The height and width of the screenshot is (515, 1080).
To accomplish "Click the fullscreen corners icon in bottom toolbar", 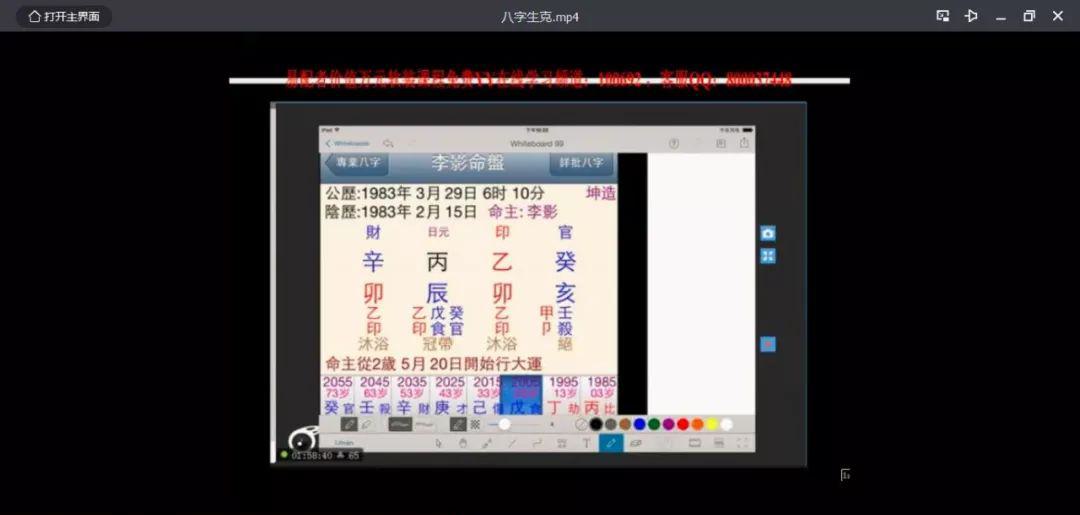I will (x=742, y=443).
